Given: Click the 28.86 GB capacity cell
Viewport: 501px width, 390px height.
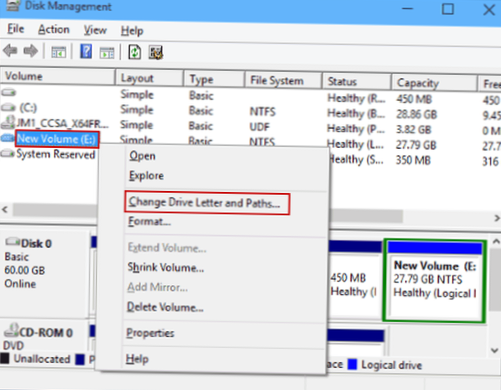Looking at the screenshot, I should coord(416,114).
